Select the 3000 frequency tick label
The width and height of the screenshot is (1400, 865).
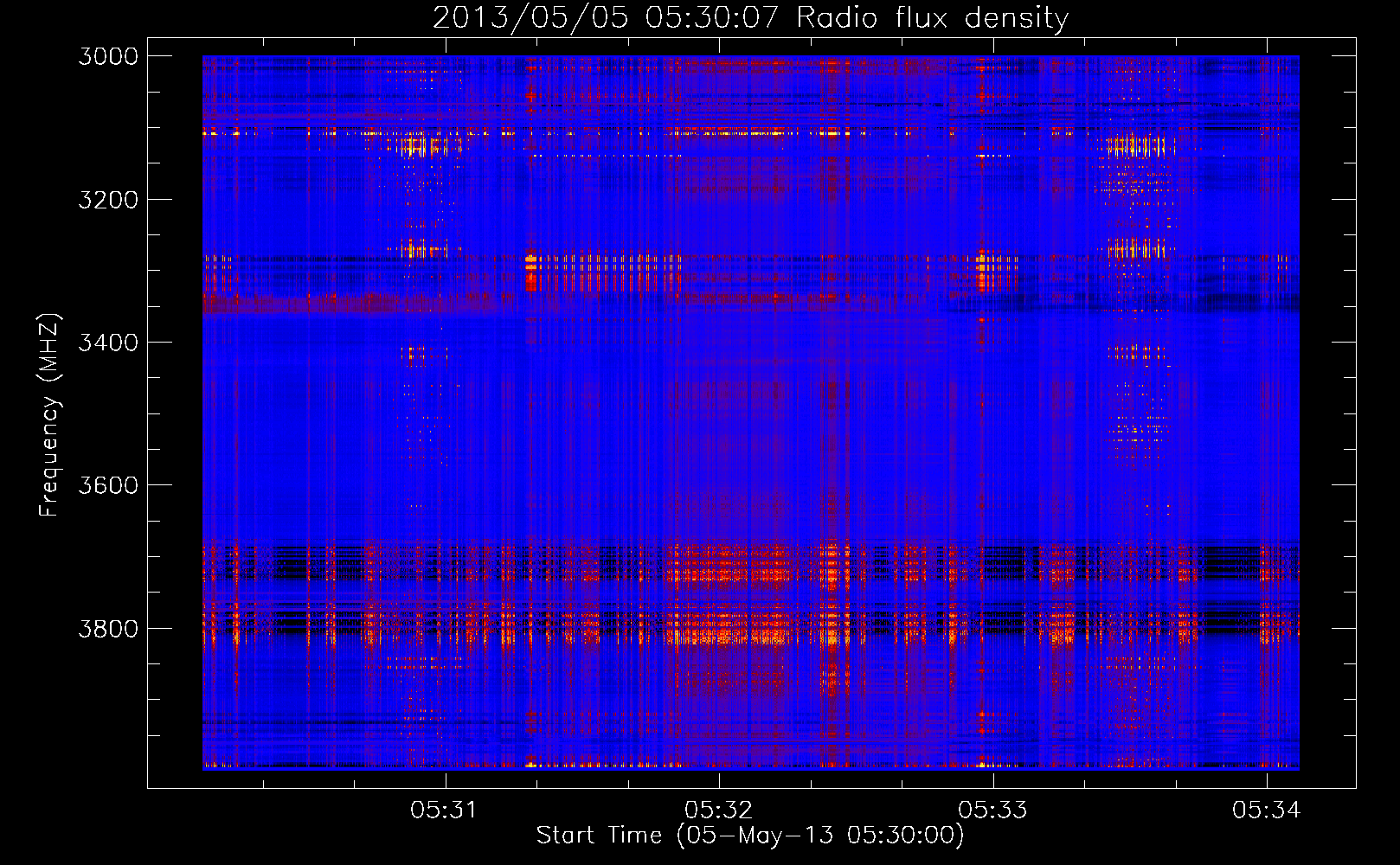click(x=108, y=56)
